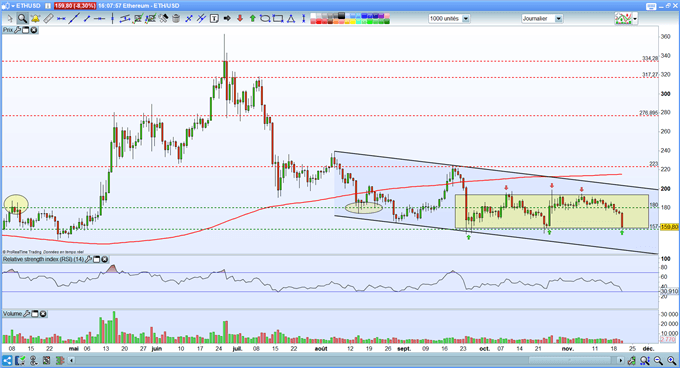This screenshot has width=680, height=368.
Task: Select the diagonal trend line tool
Action: point(74,19)
